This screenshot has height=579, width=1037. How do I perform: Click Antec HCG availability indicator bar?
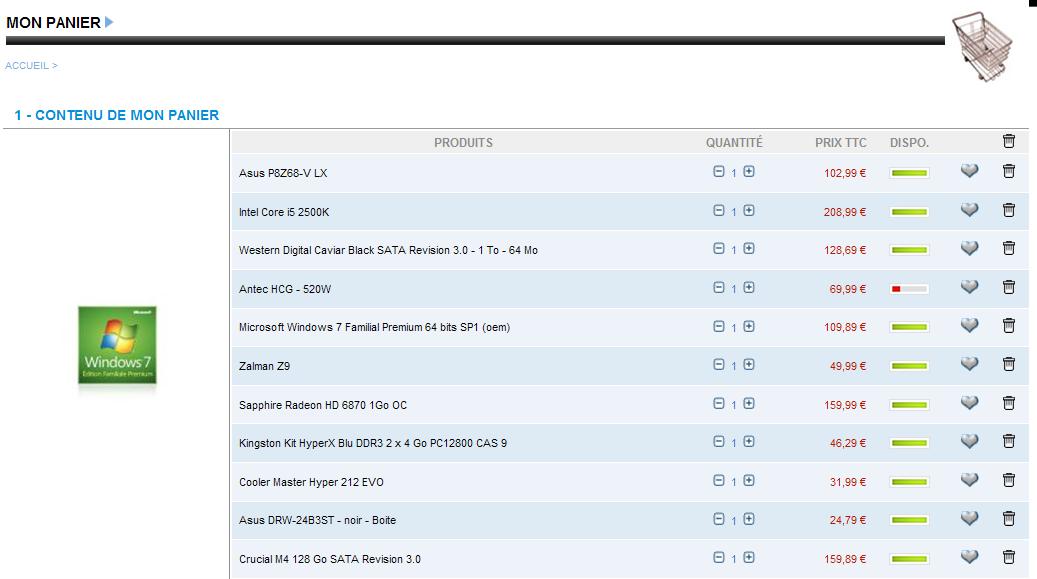[909, 289]
